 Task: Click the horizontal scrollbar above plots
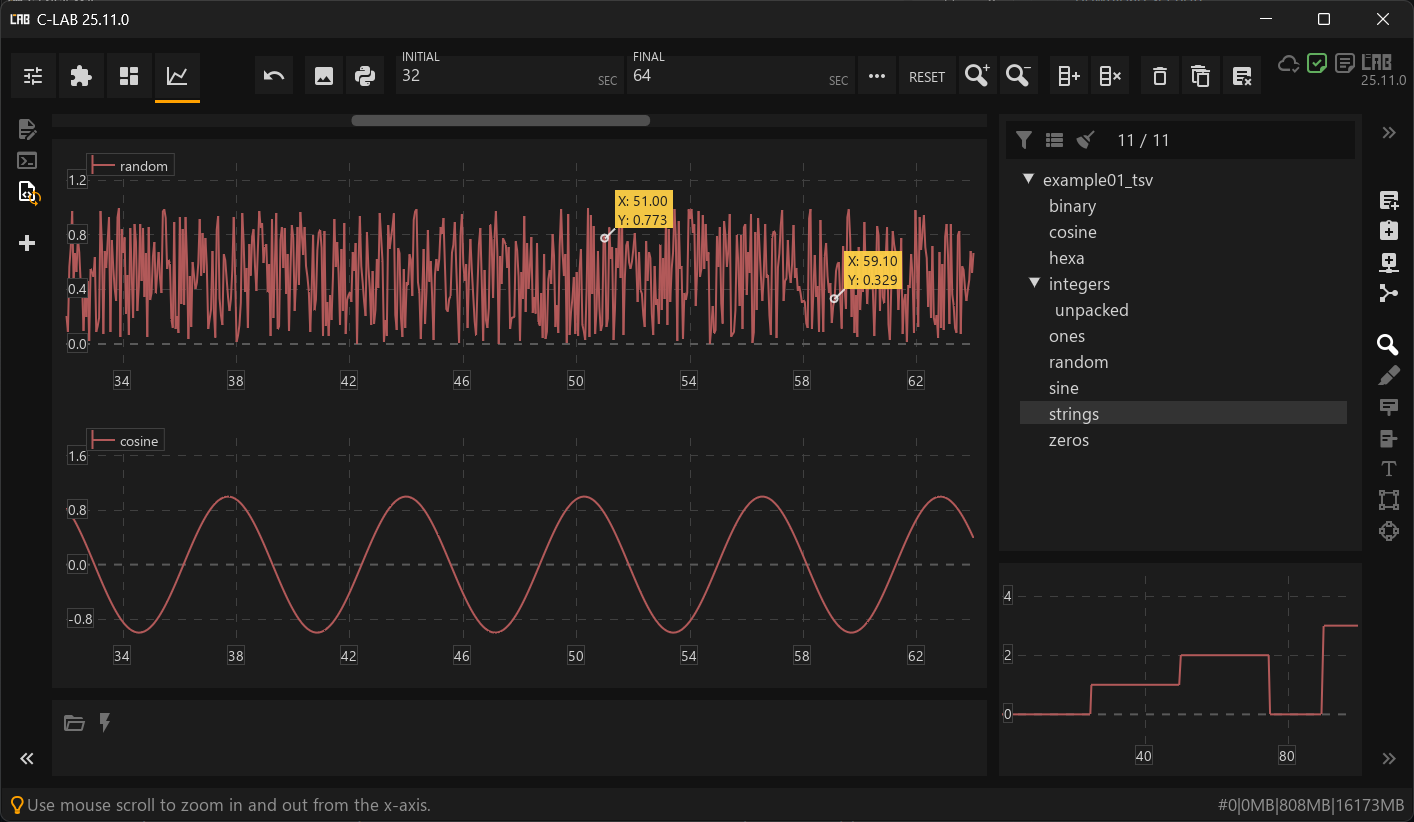point(500,121)
